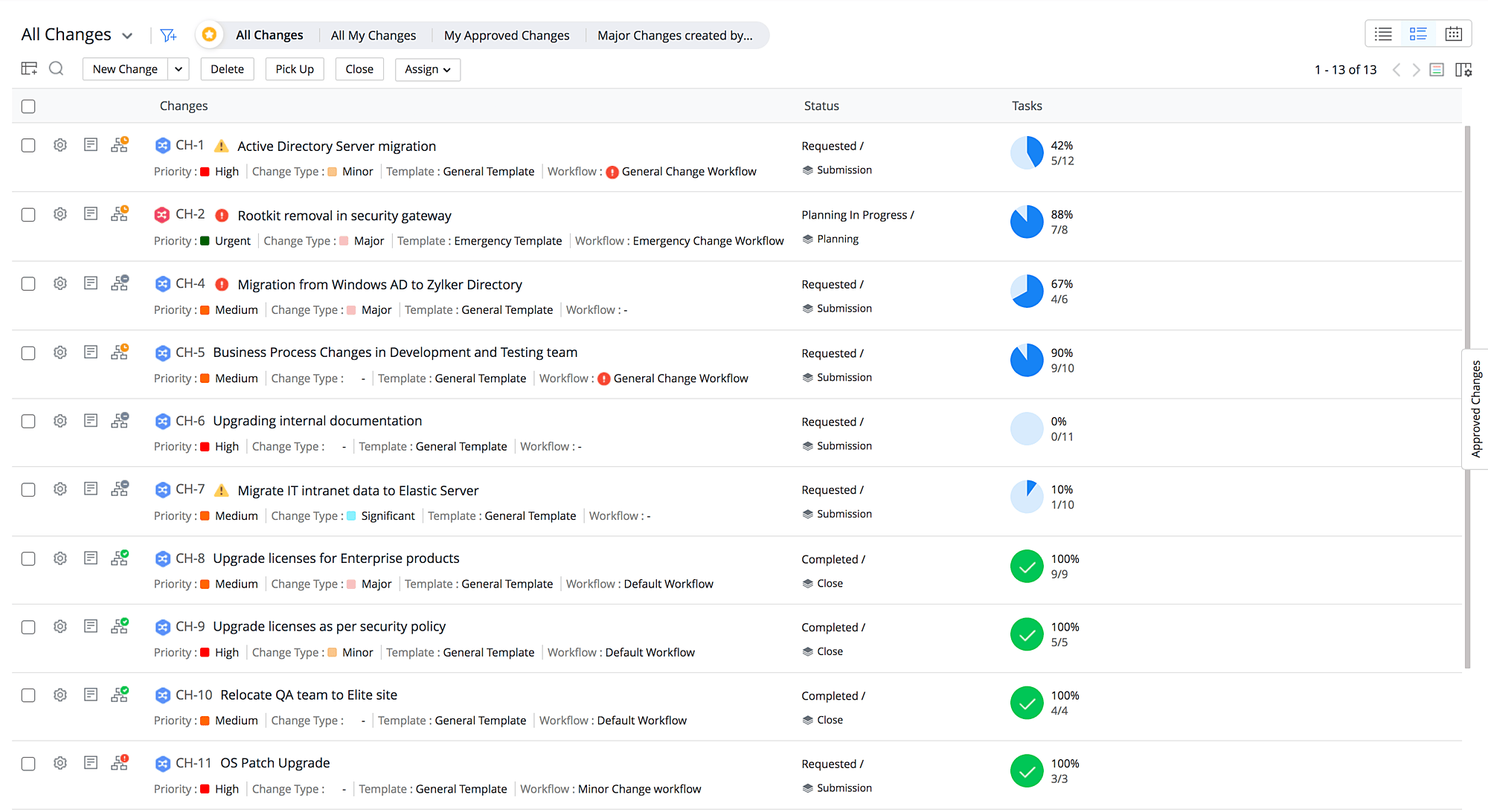The height and width of the screenshot is (812, 1488).
Task: Open Rootkit removal in security gateway link
Action: [344, 216]
